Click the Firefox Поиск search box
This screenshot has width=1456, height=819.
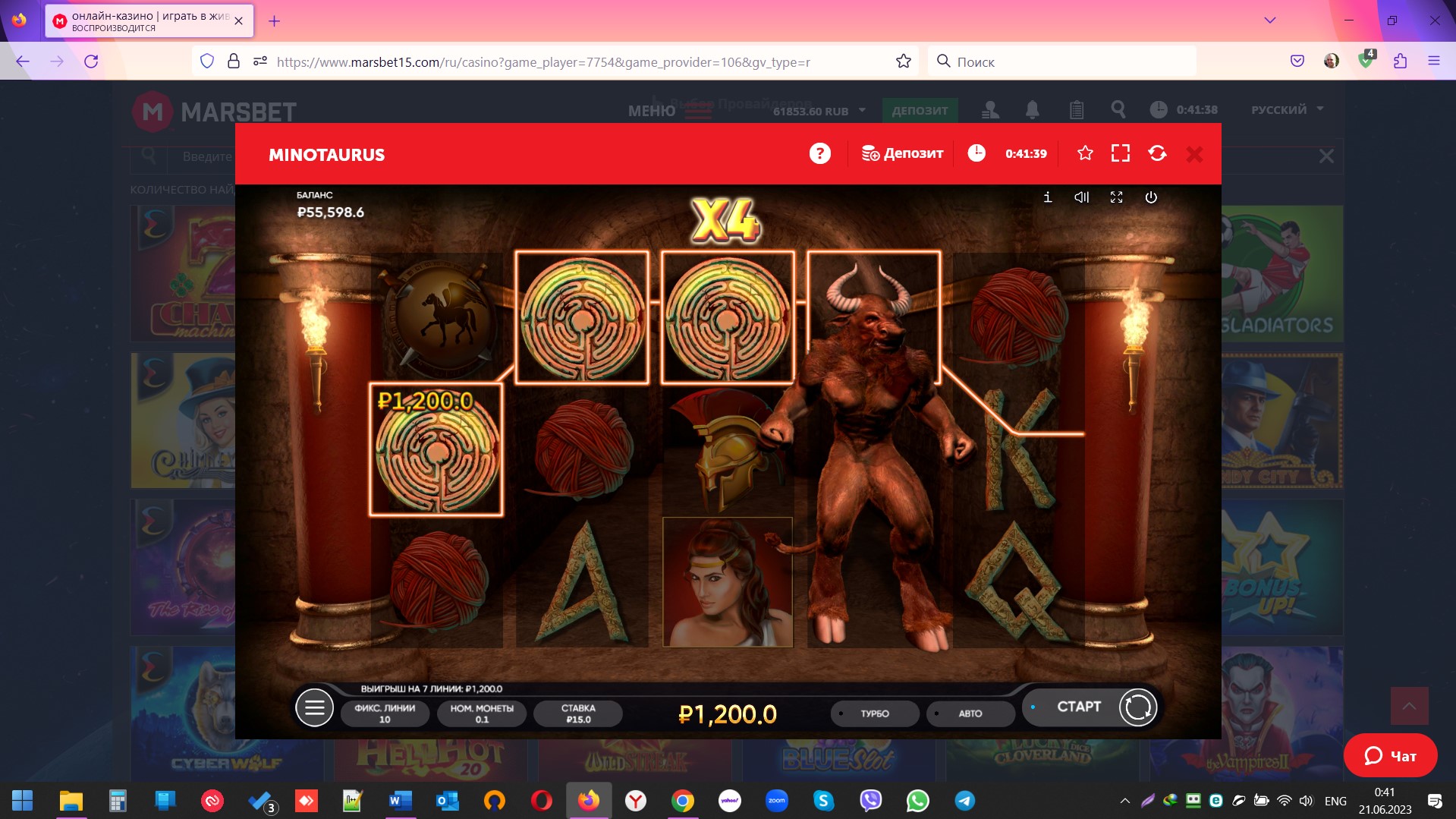pyautogui.click(x=1061, y=61)
